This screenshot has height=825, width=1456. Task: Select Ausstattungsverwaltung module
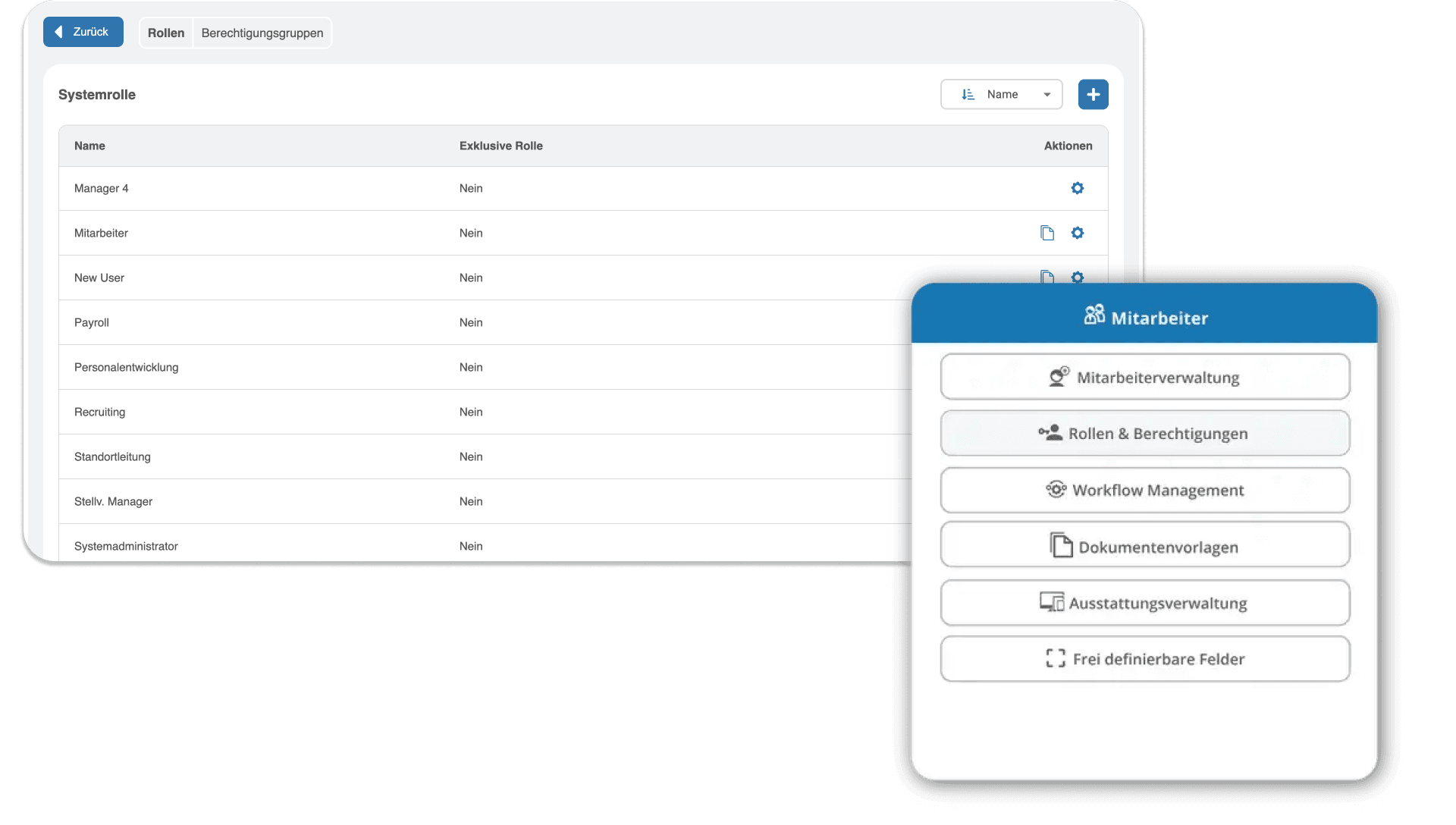(1144, 602)
